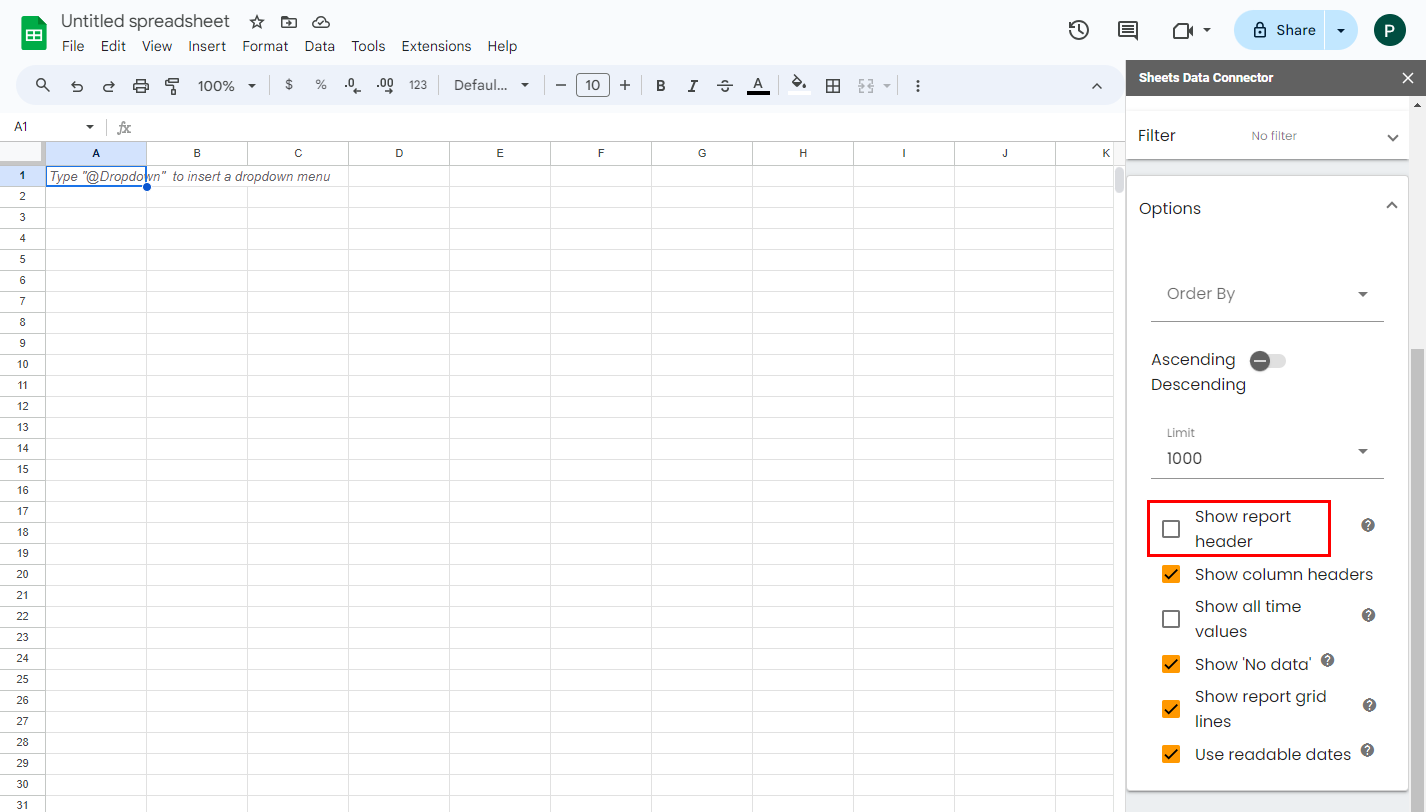Screen dimensions: 1426x812
Task: Open comments icon in header
Action: 1127,30
